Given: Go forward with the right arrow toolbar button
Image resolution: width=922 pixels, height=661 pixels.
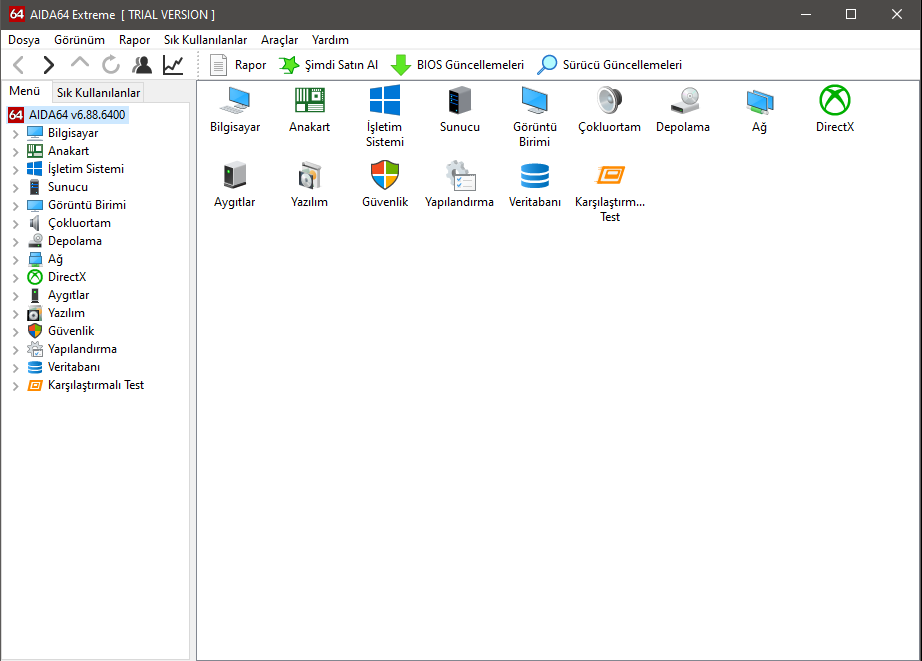Looking at the screenshot, I should click(49, 65).
